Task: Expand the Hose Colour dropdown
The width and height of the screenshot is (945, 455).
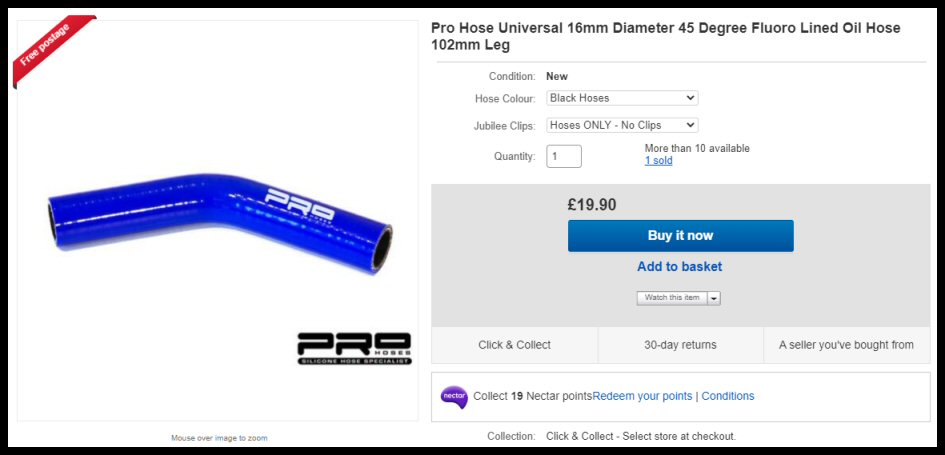Action: pyautogui.click(x=622, y=98)
